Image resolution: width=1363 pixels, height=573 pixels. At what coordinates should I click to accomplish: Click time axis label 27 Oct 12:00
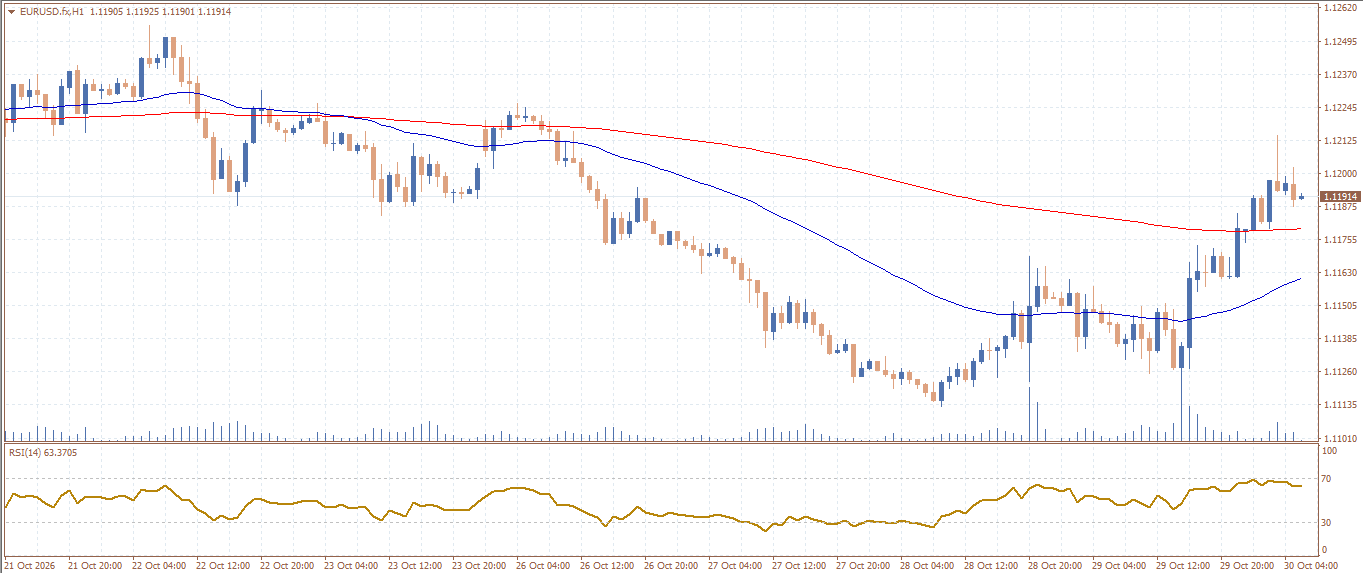(799, 566)
